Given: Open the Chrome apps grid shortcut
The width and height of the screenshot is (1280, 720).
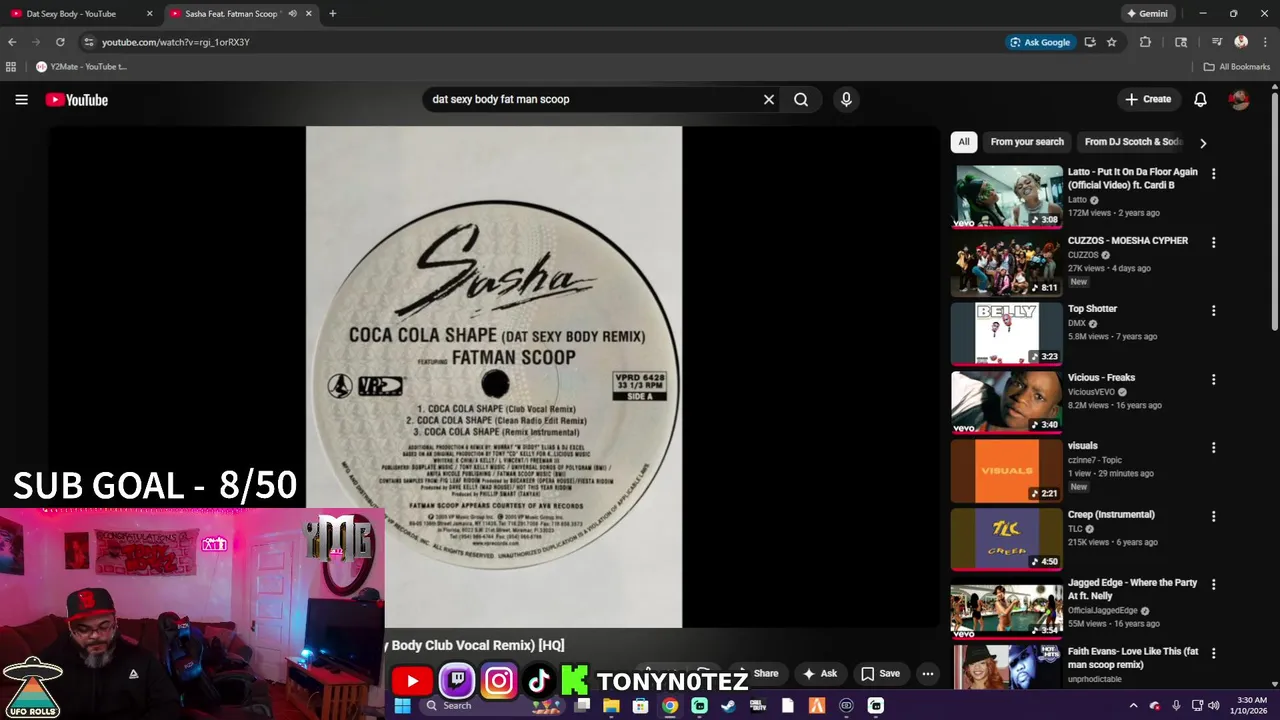Looking at the screenshot, I should click(x=11, y=67).
